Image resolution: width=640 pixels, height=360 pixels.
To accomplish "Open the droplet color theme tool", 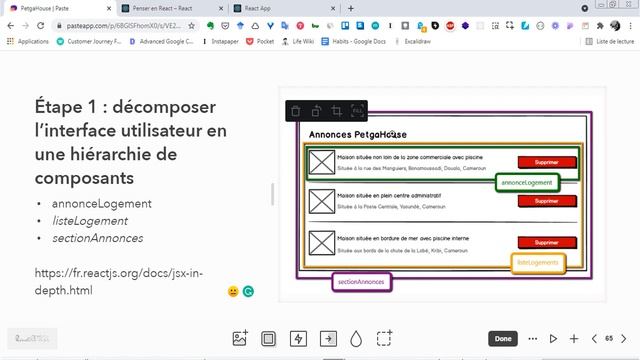I will pos(356,339).
